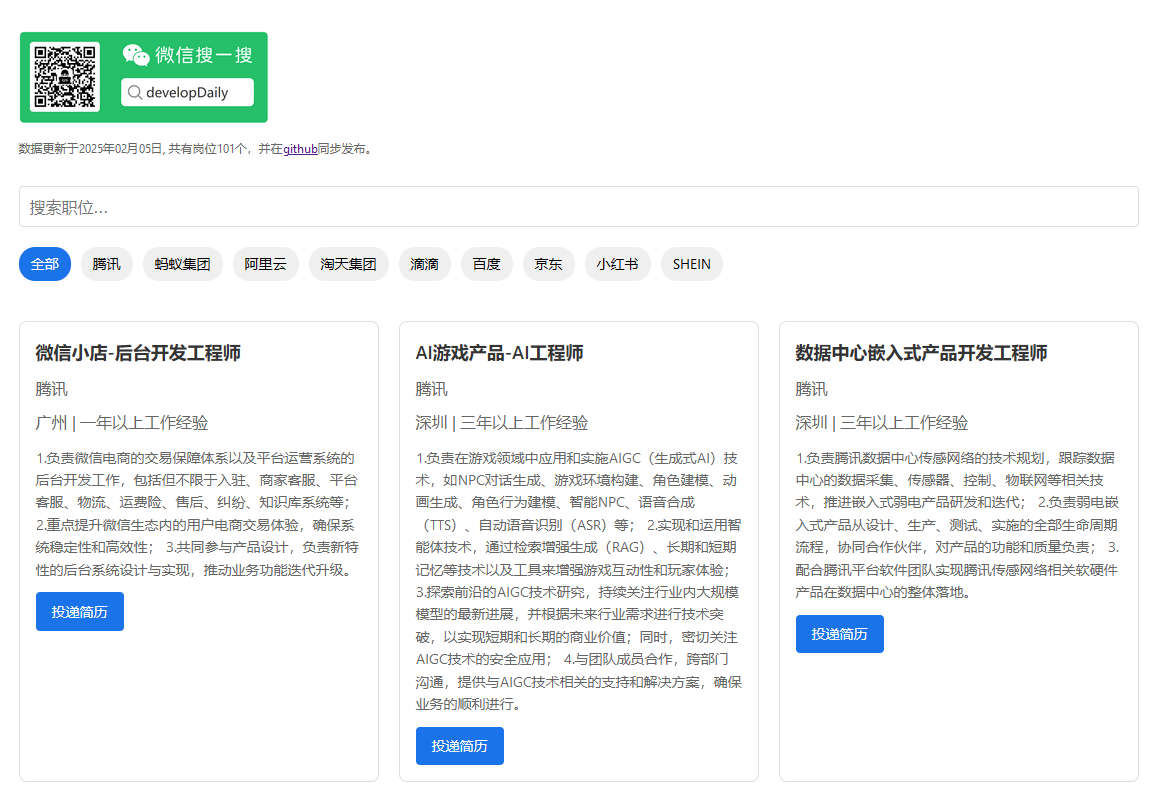Focus the 搜索职位 search field
Image resolution: width=1157 pixels, height=793 pixels.
coord(578,207)
